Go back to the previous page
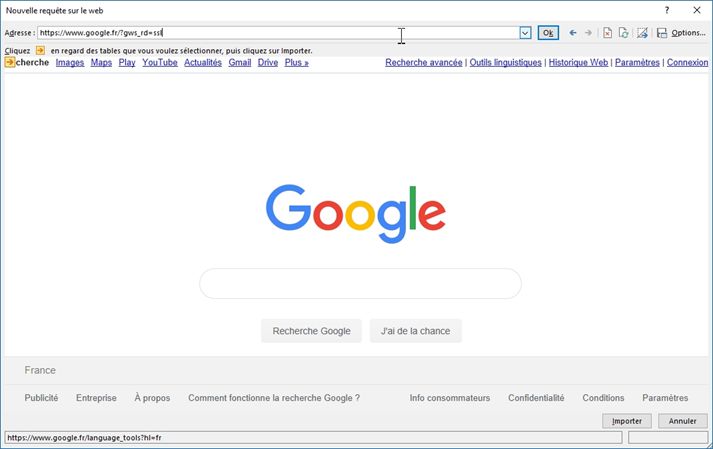The image size is (713, 449). [573, 33]
